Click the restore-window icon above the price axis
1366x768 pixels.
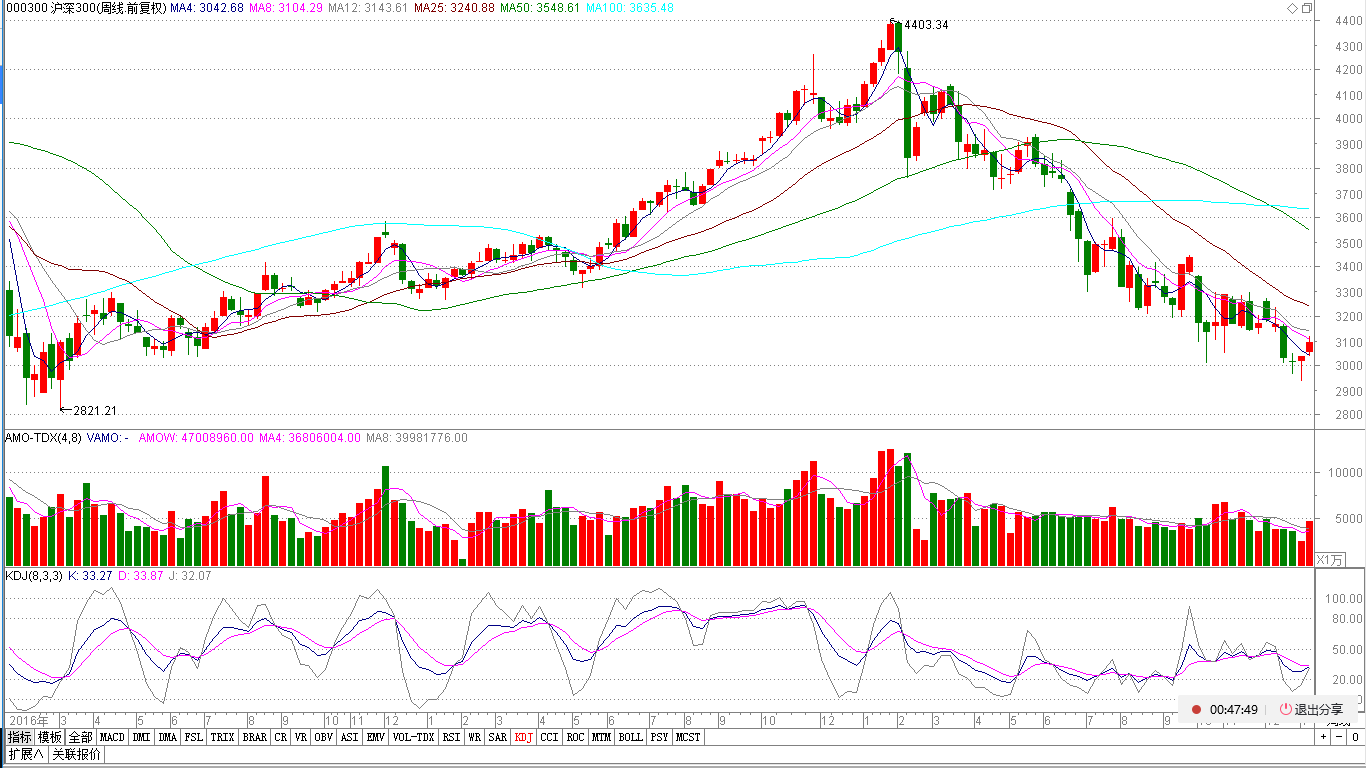pos(1306,7)
